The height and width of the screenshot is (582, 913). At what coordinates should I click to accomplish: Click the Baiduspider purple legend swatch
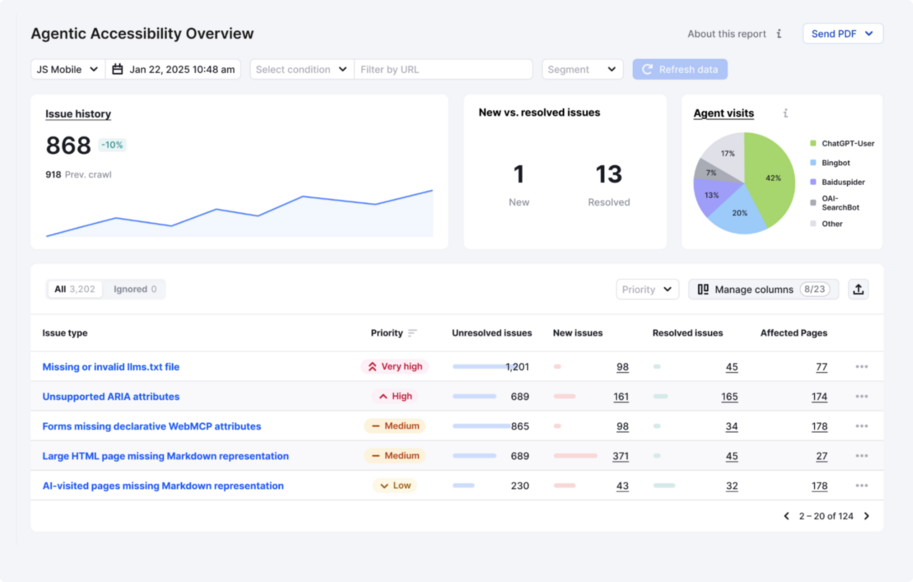[813, 182]
